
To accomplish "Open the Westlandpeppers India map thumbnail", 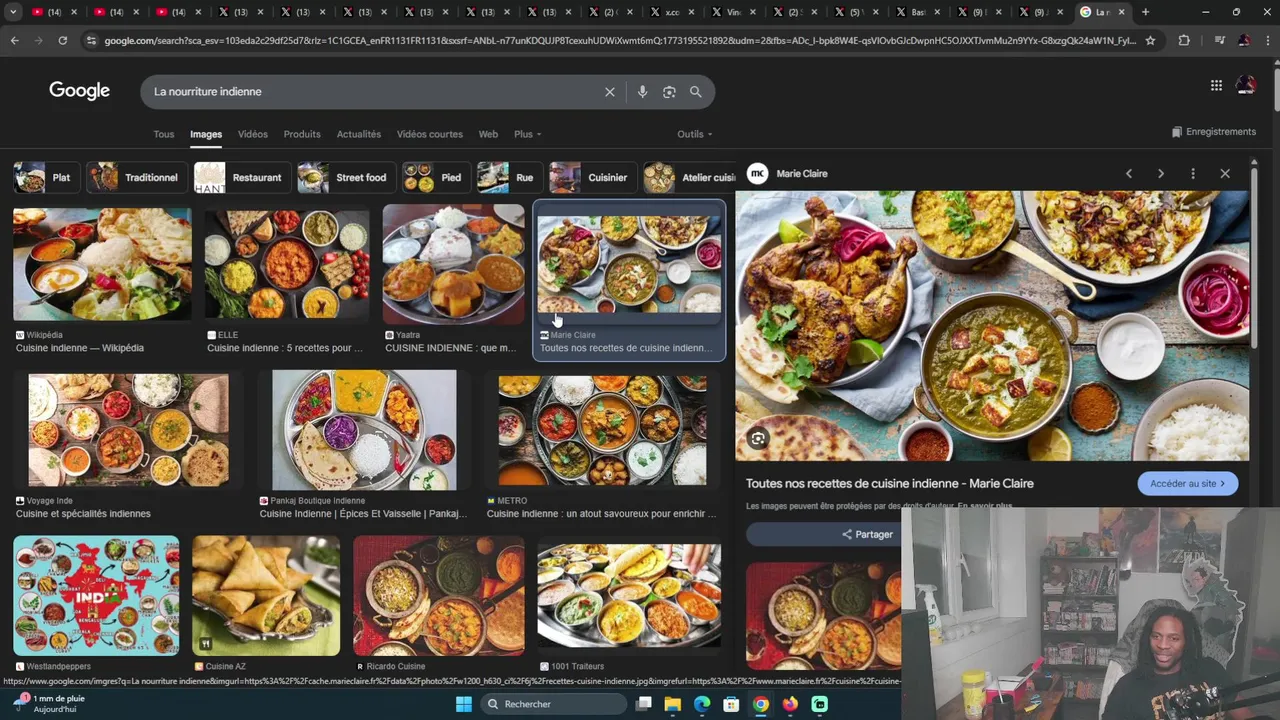I will tap(96, 596).
